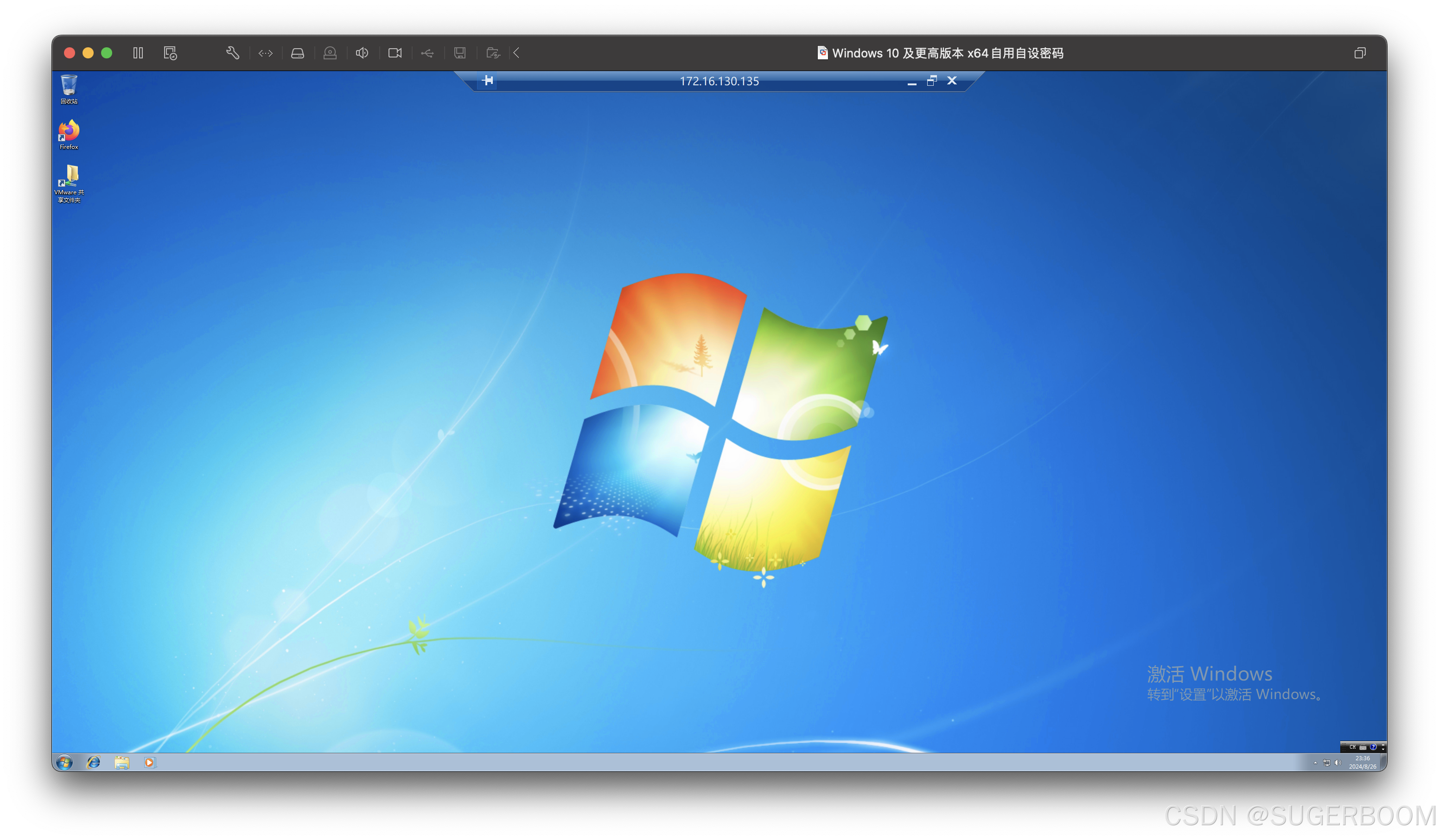Close the 172.16.130.135 remote connection
The image size is (1439, 840).
952,81
